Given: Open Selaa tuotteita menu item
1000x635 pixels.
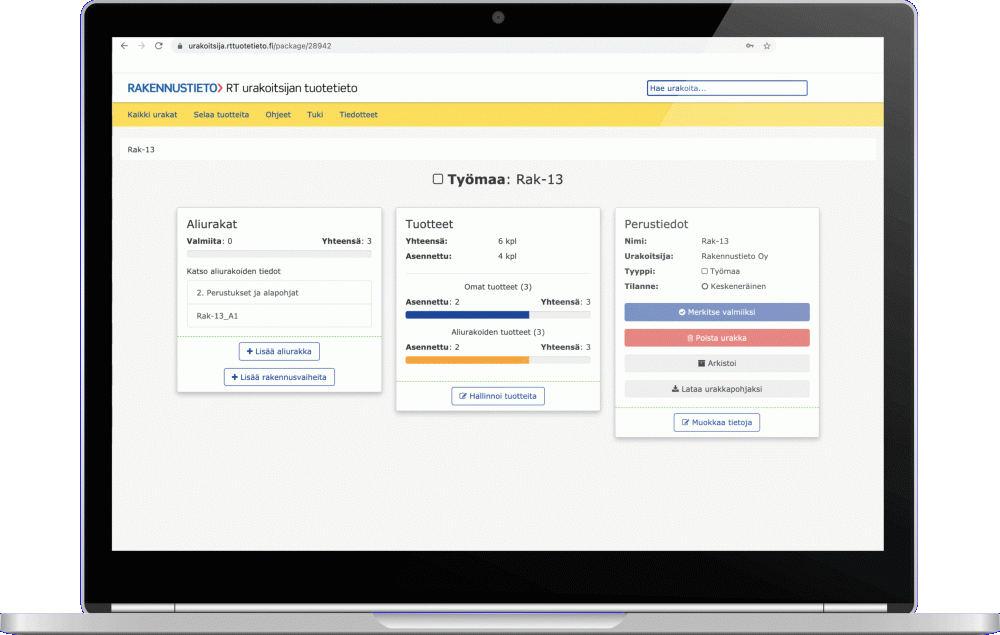Looking at the screenshot, I should coord(221,115).
